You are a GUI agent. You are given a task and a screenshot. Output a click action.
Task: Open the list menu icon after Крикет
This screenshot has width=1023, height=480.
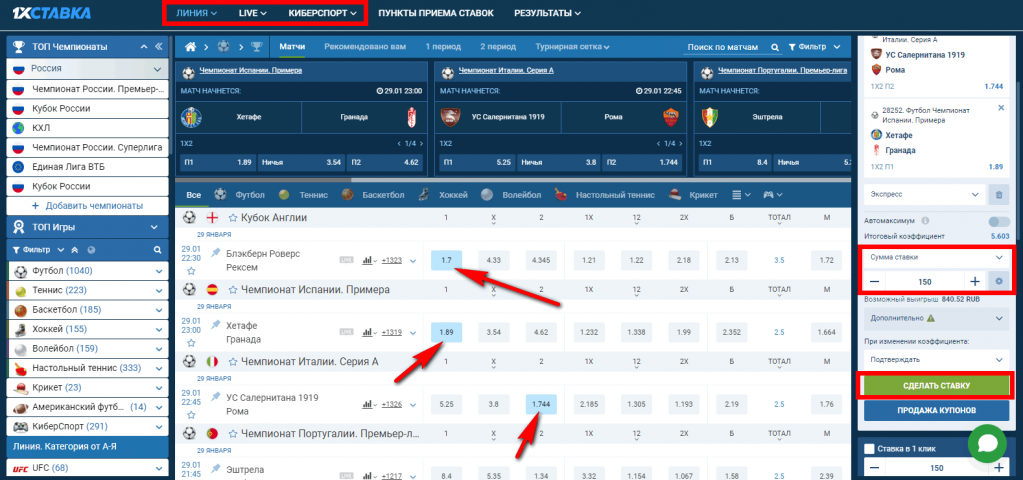(741, 194)
